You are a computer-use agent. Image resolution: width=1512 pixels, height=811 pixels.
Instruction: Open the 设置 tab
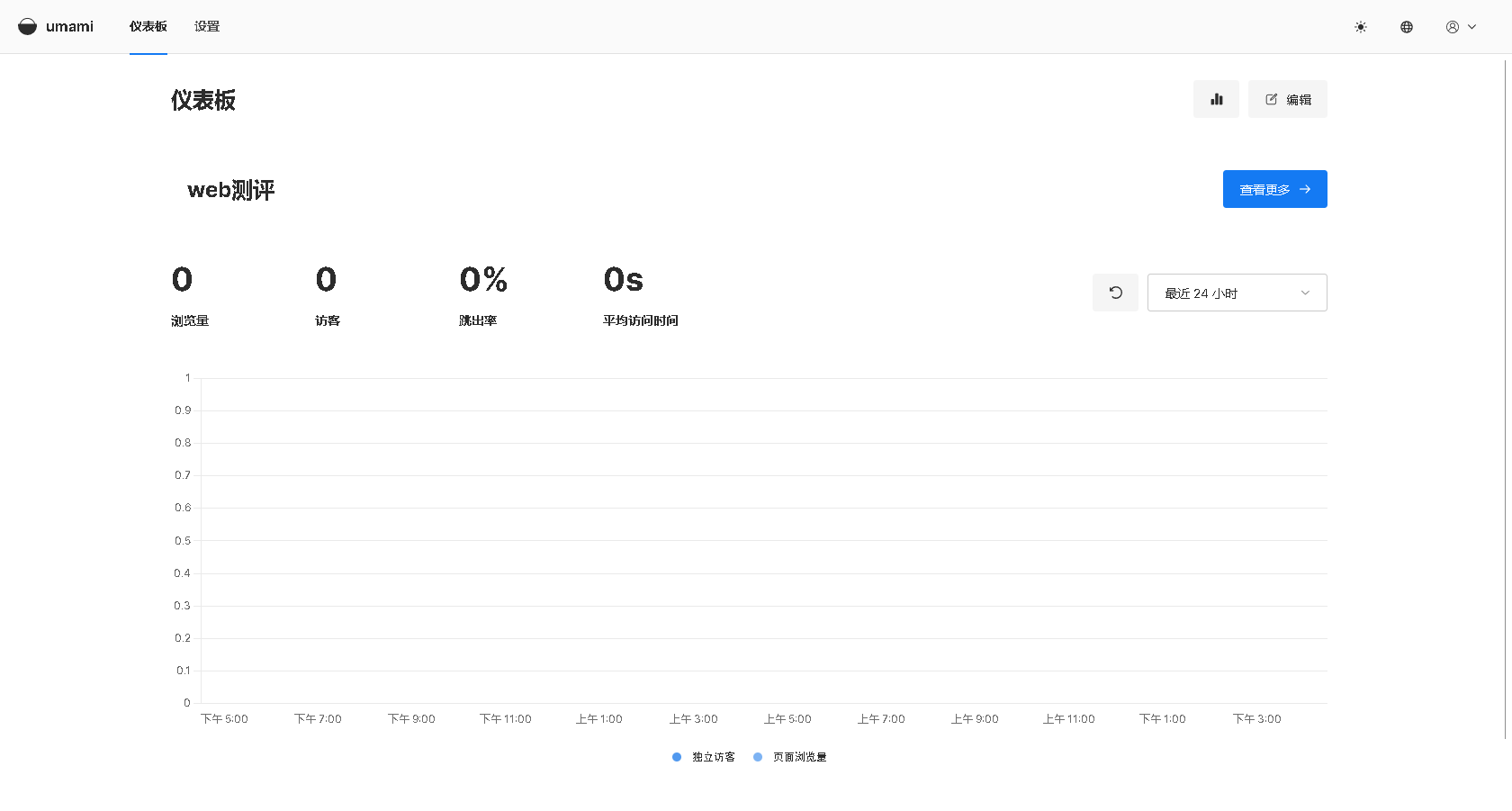[207, 27]
